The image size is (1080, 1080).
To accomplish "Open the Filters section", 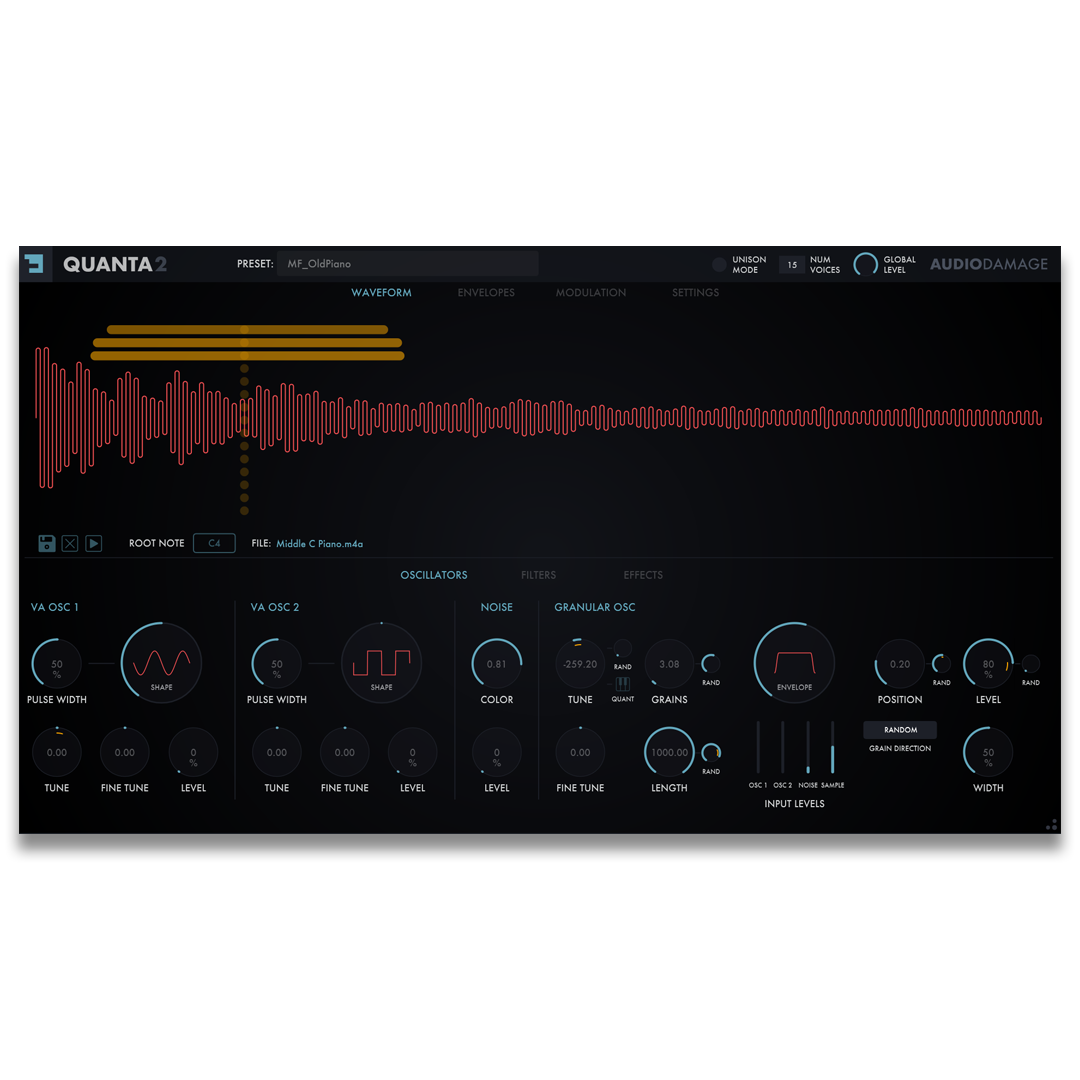I will tap(539, 575).
